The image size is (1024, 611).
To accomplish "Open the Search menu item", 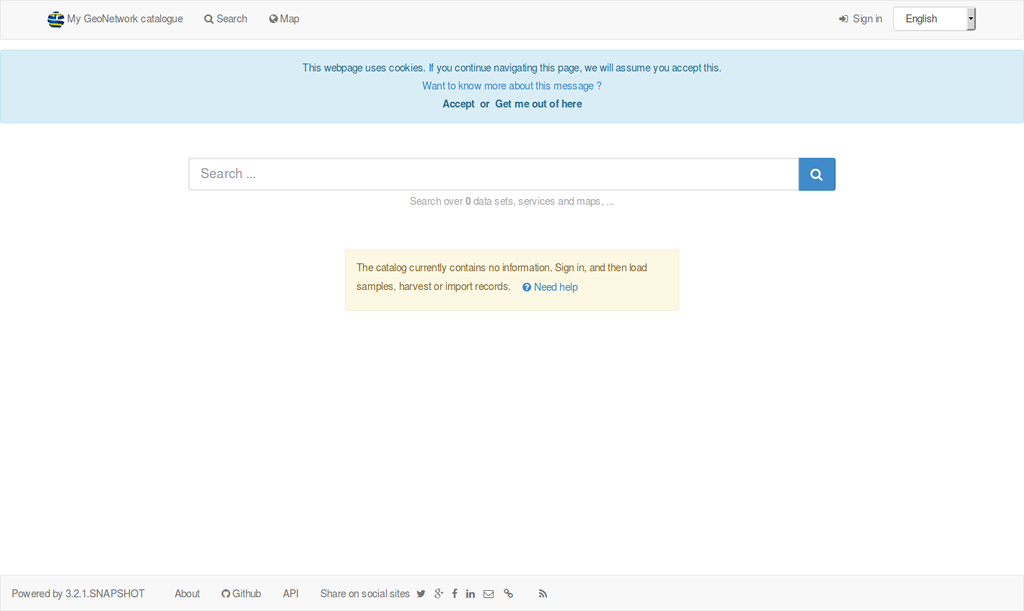I will tap(225, 19).
